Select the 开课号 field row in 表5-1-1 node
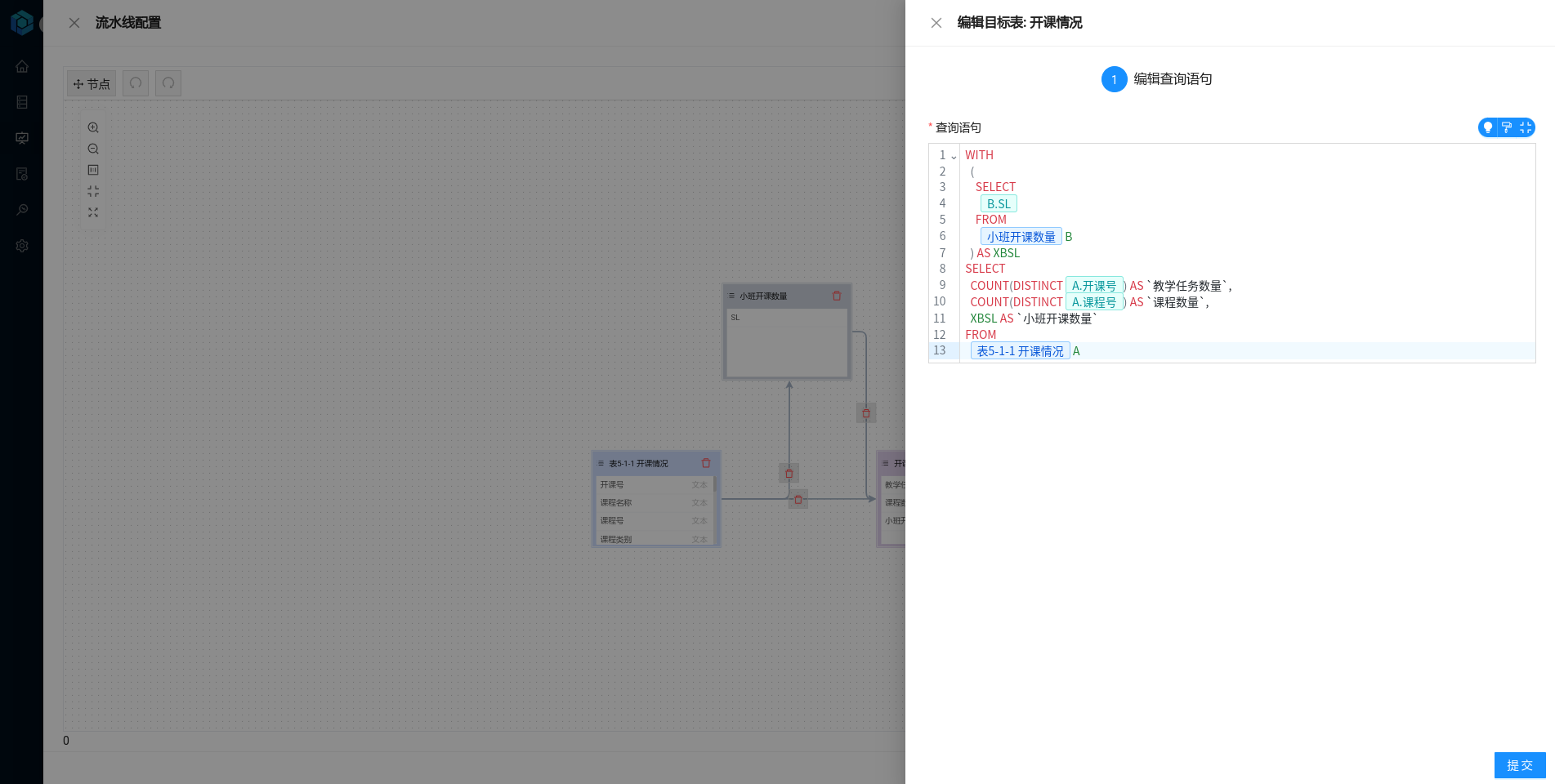The image size is (1555, 784). 654,484
